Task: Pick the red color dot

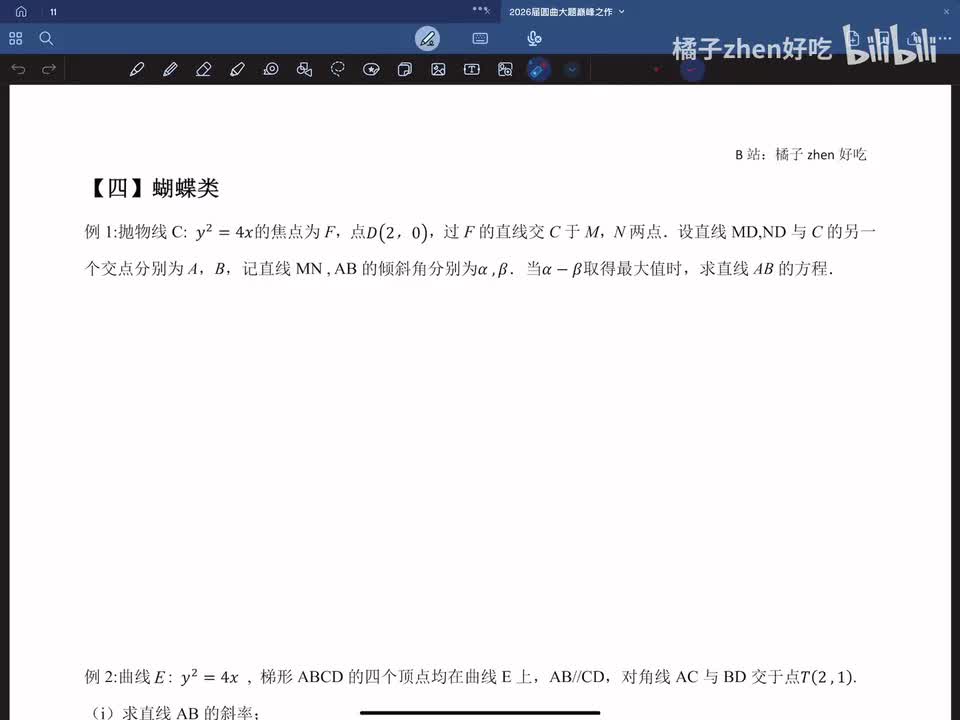Action: coord(657,69)
